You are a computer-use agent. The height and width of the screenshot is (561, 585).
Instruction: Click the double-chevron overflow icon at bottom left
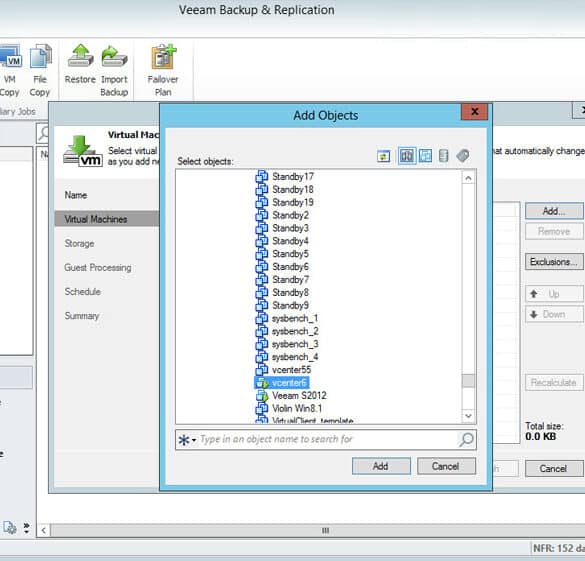[x=26, y=527]
